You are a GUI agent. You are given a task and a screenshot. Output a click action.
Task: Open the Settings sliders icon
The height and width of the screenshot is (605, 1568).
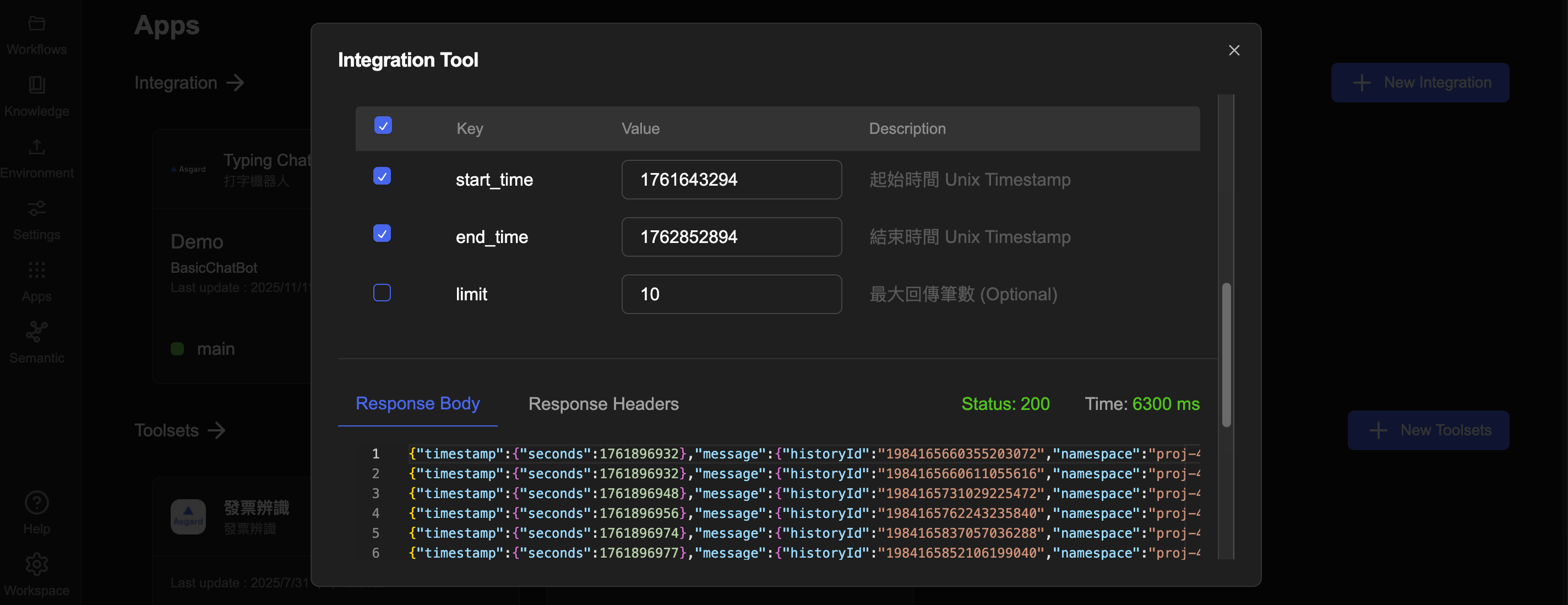coord(36,208)
